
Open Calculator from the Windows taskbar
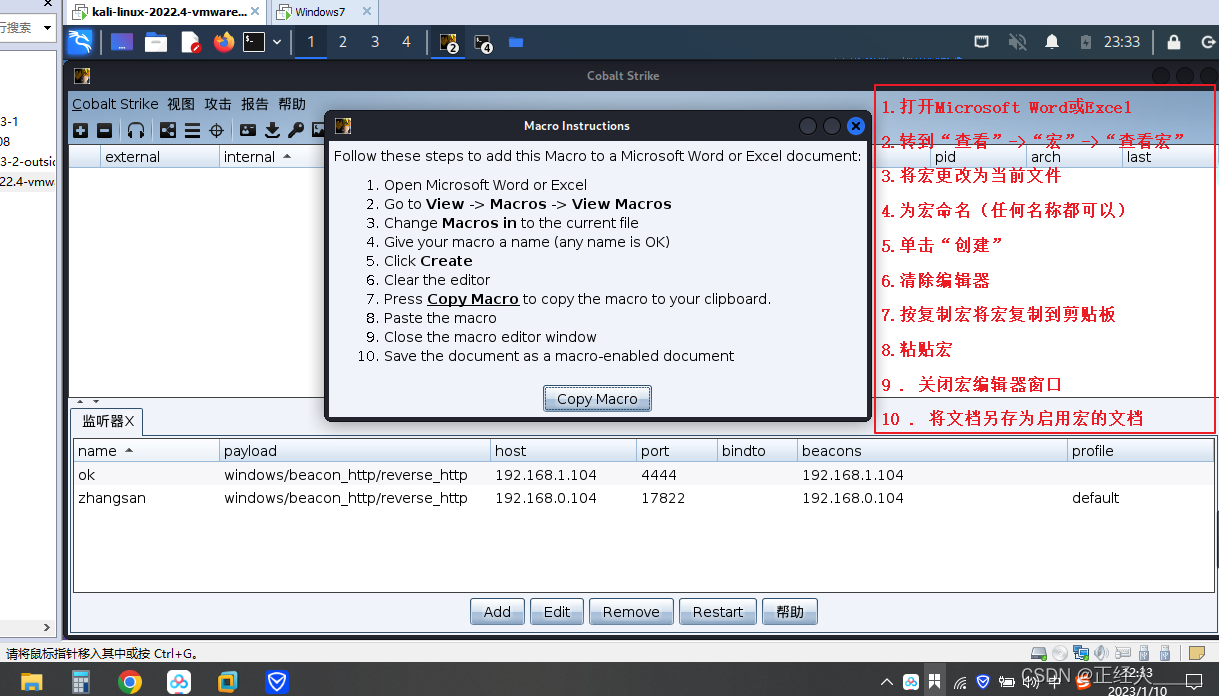click(x=81, y=682)
